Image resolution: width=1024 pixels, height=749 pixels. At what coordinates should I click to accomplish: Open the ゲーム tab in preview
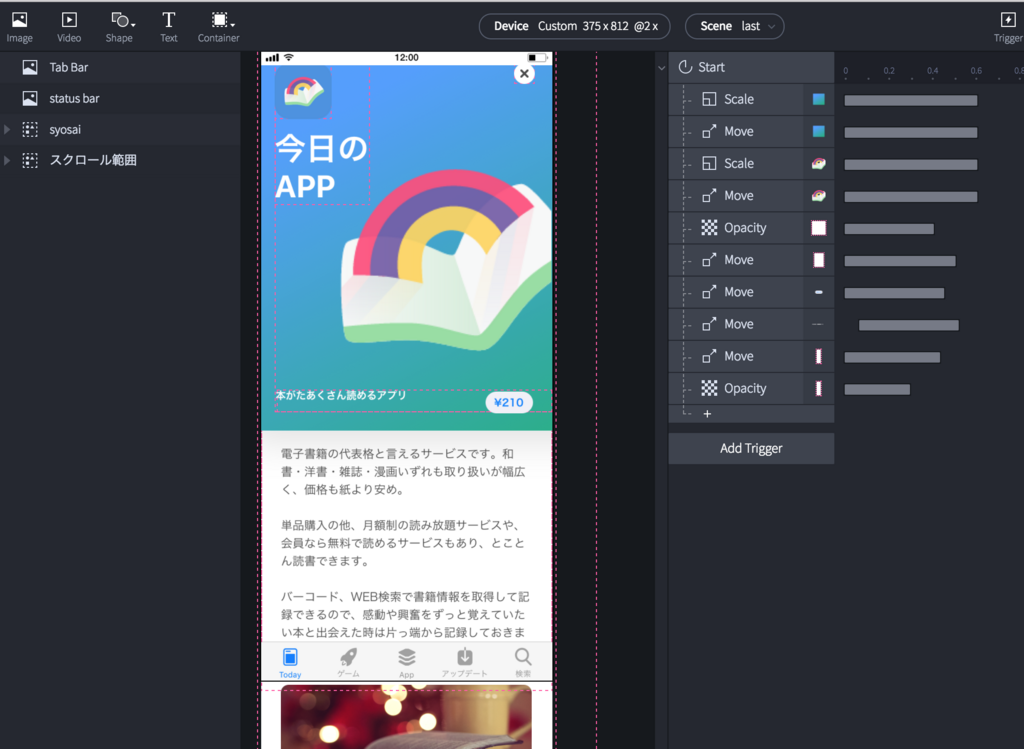[x=348, y=663]
